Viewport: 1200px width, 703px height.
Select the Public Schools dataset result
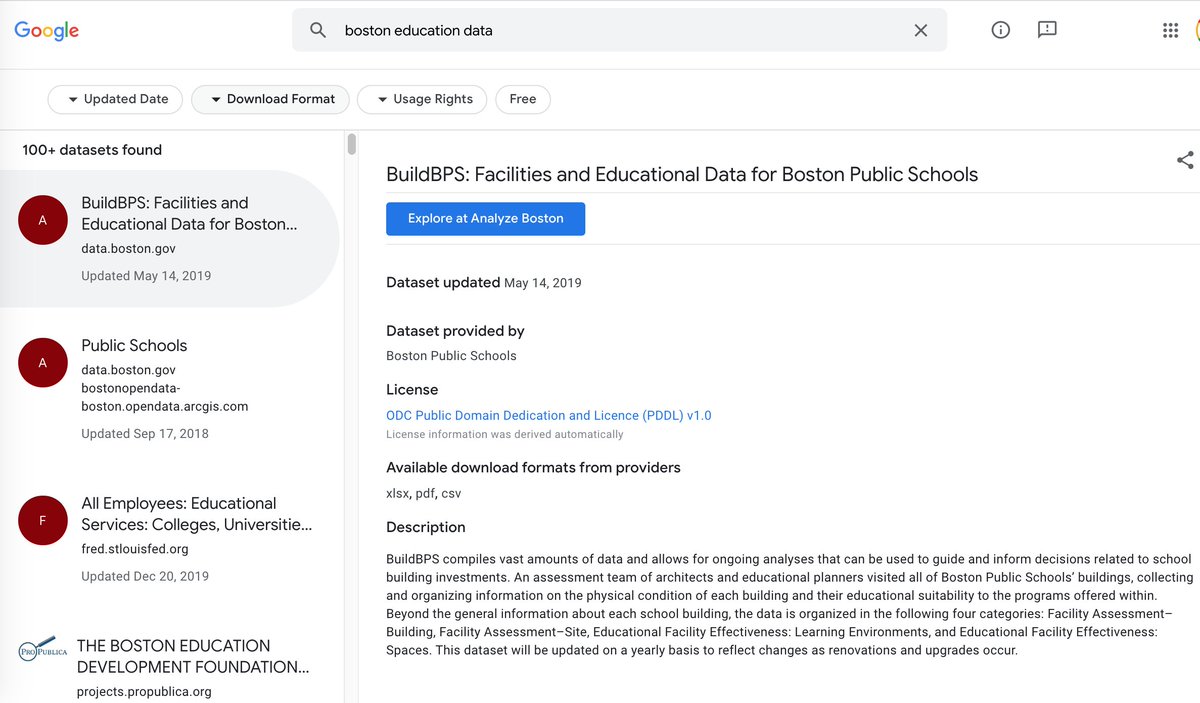pyautogui.click(x=170, y=388)
